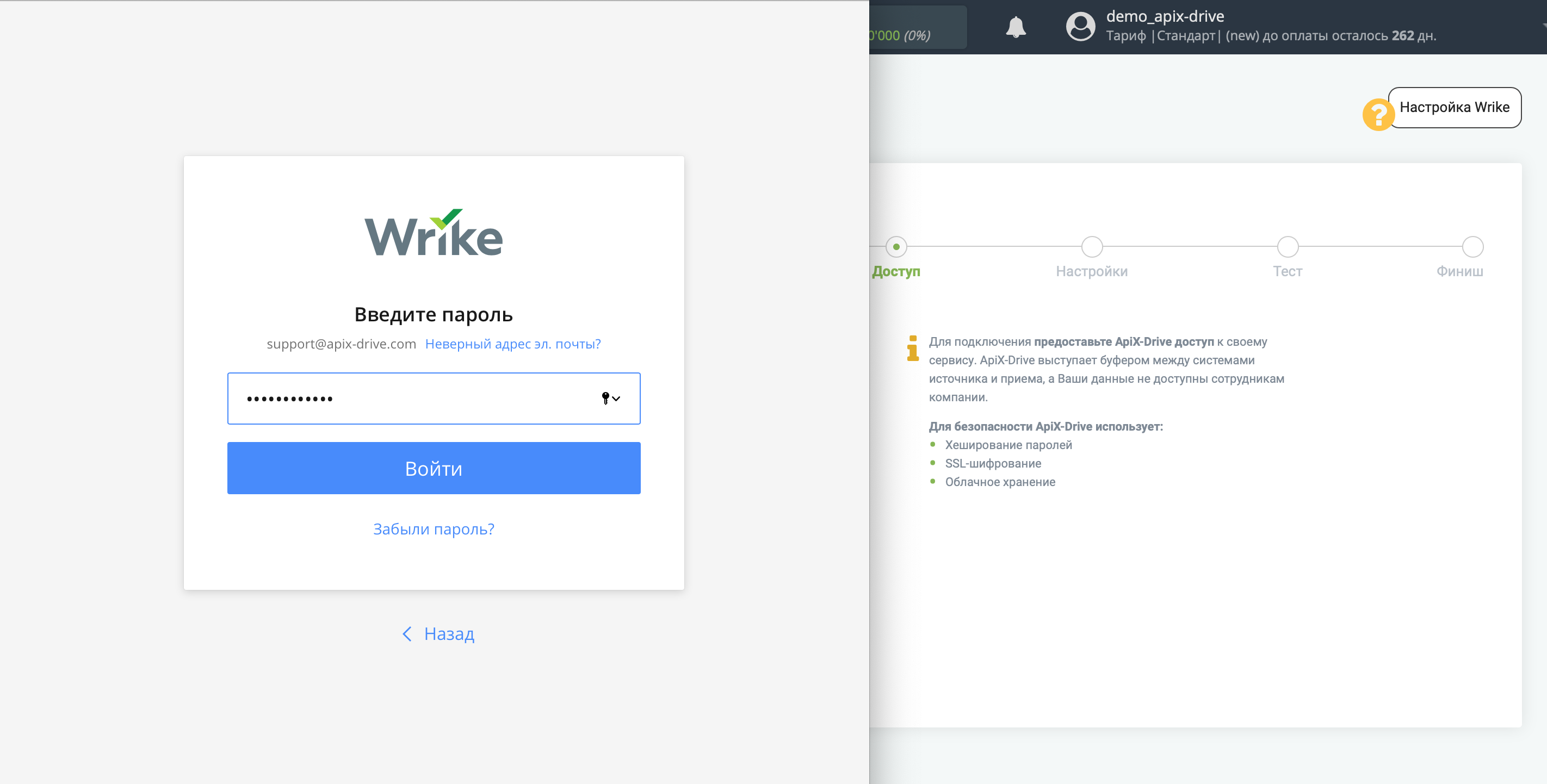Click the Тест step circle marker
Image resolution: width=1547 pixels, height=784 pixels.
pos(1288,247)
